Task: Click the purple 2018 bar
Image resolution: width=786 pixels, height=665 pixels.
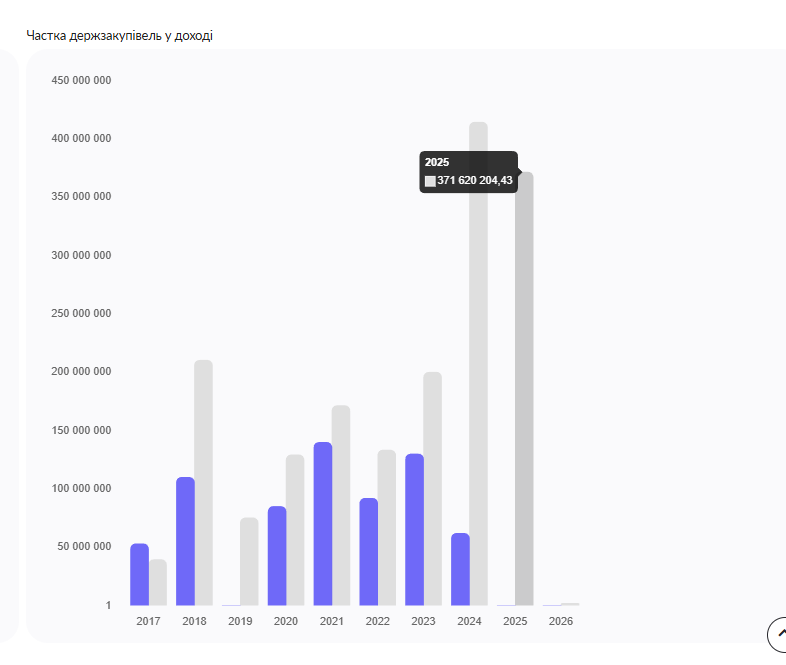Action: click(185, 542)
